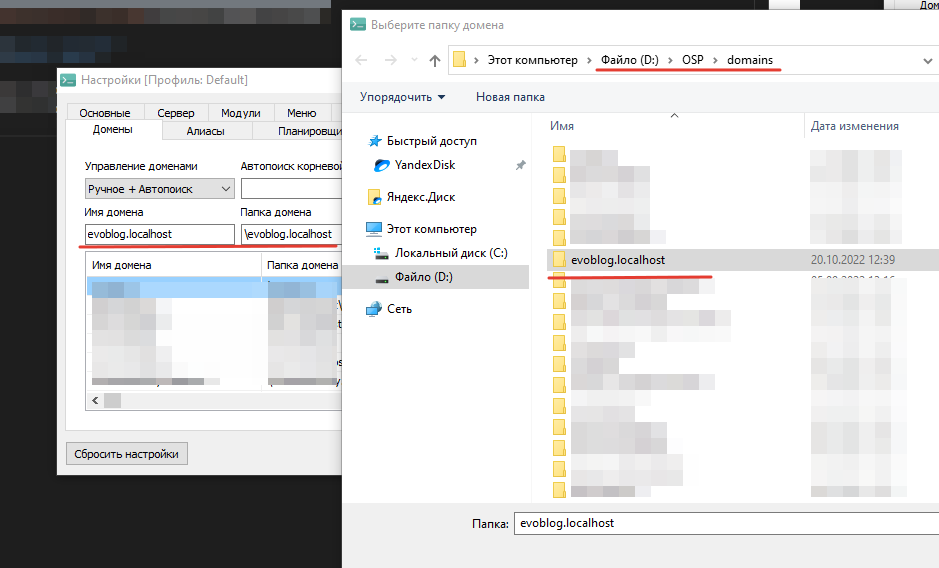Click the monitor icon of Этот компьютер
The image size is (939, 568).
(x=374, y=229)
